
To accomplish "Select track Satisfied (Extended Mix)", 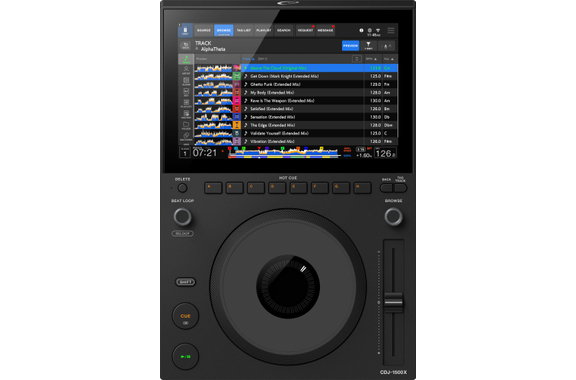I will pyautogui.click(x=320, y=109).
